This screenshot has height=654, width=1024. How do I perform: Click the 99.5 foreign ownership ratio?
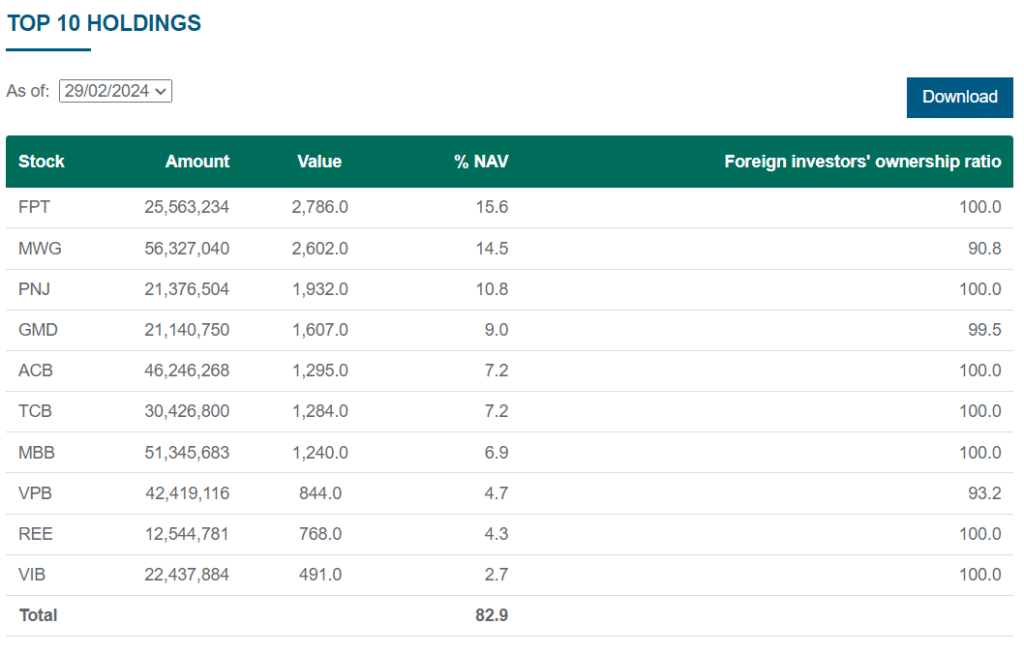[x=984, y=329]
